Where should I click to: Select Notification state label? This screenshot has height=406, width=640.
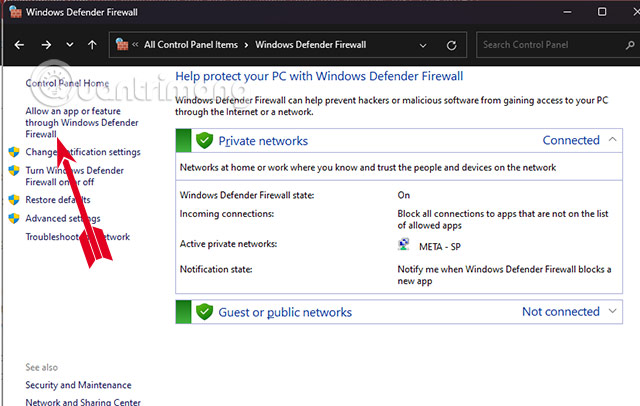[216, 269]
